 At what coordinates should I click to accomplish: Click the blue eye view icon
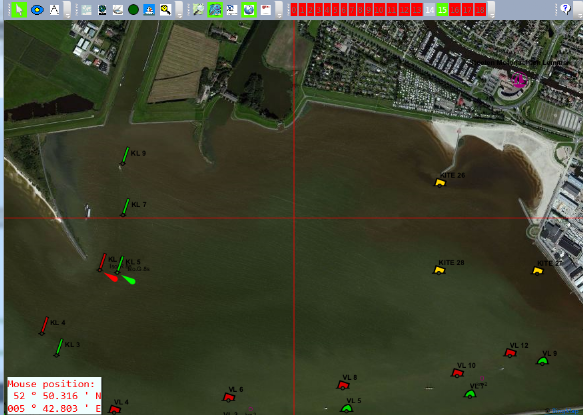click(37, 10)
